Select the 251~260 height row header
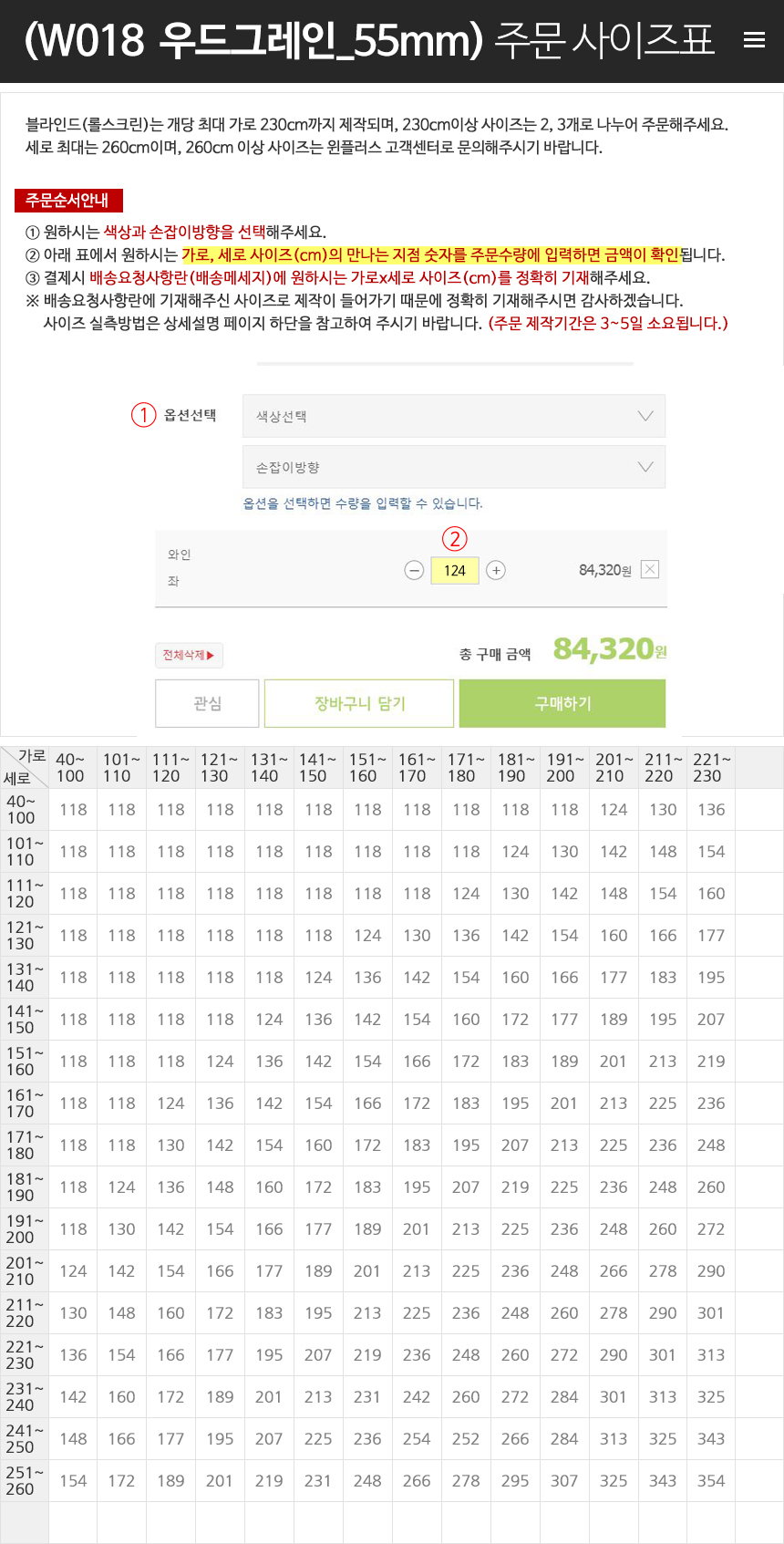 pos(24,1481)
